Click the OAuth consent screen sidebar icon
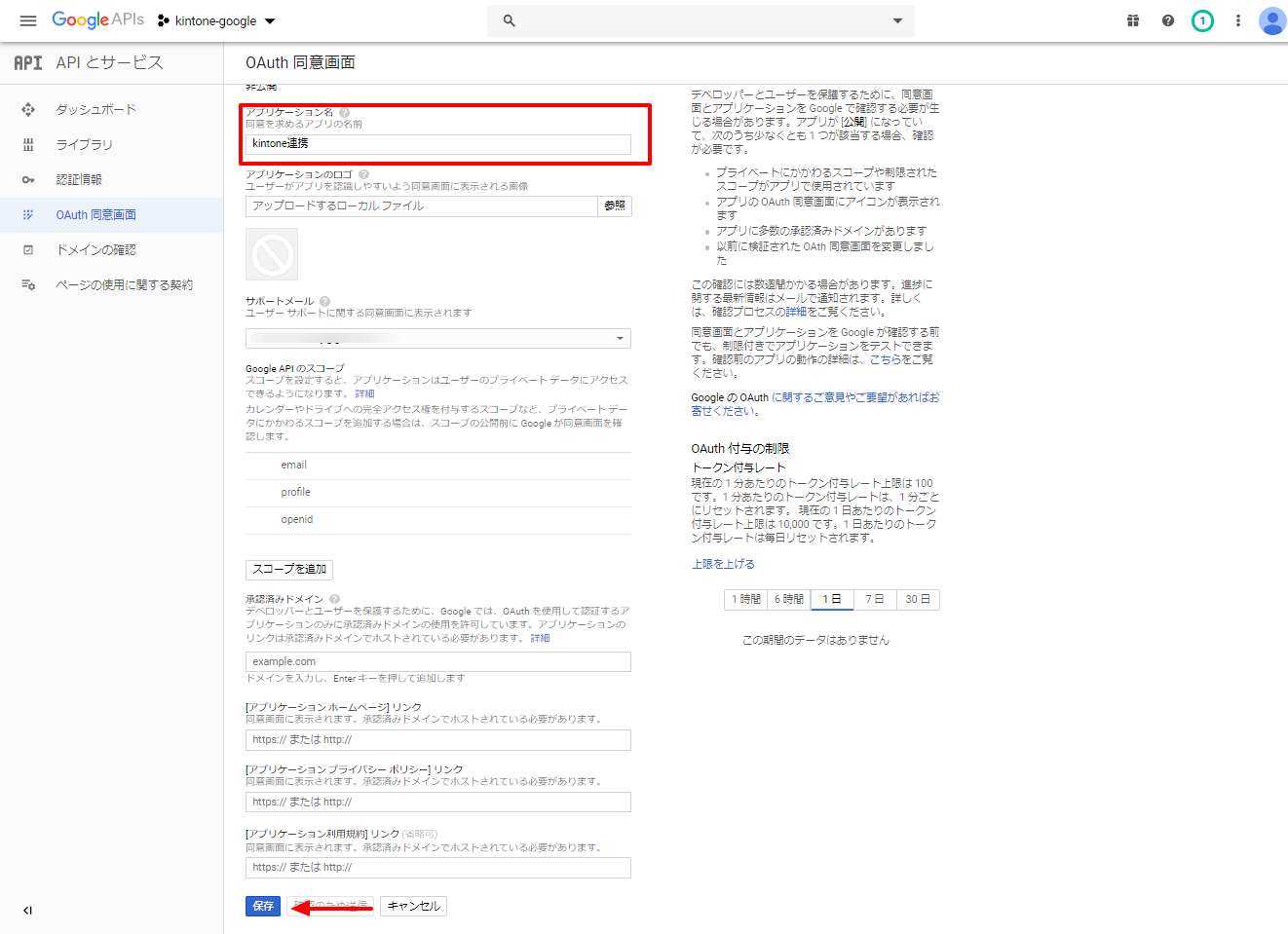The height and width of the screenshot is (934, 1288). click(x=28, y=214)
